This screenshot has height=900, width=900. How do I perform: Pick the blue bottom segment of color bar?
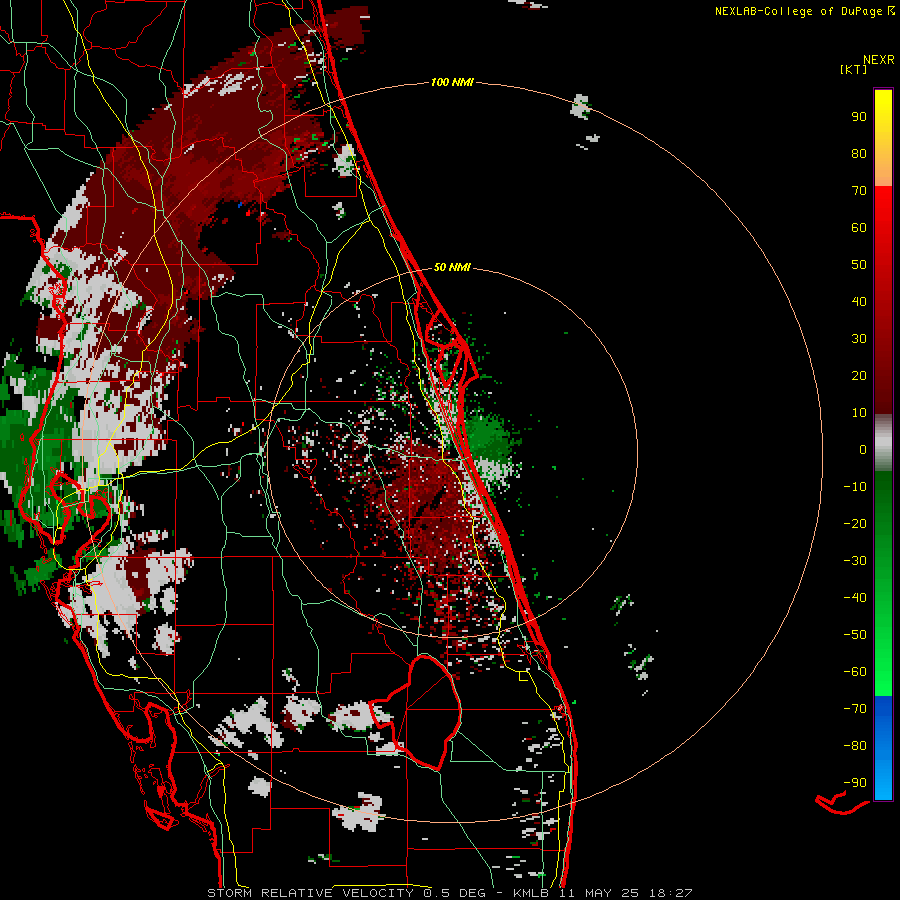[883, 748]
